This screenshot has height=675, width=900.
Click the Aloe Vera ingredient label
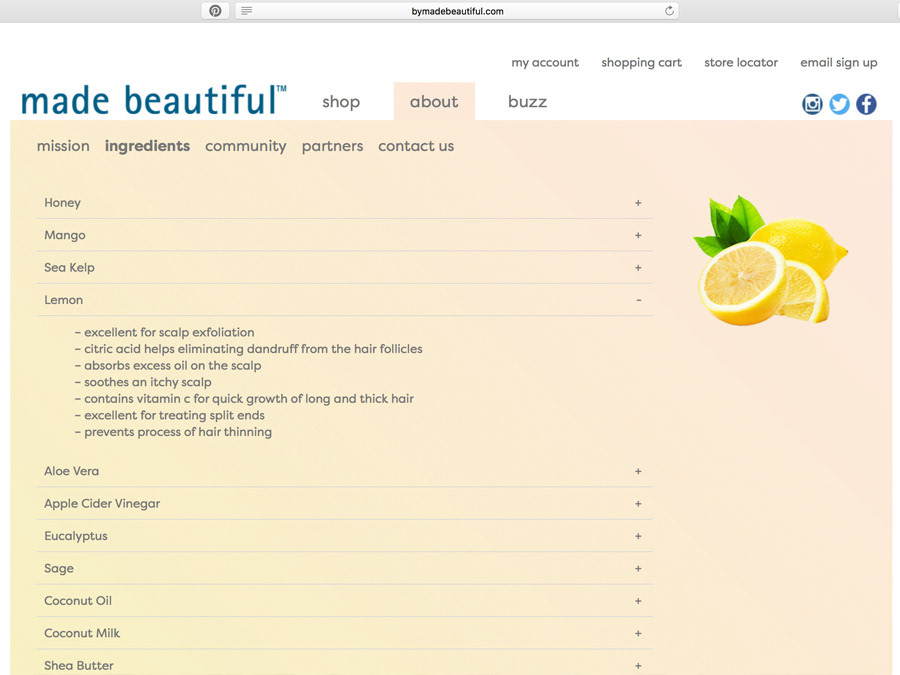72,471
